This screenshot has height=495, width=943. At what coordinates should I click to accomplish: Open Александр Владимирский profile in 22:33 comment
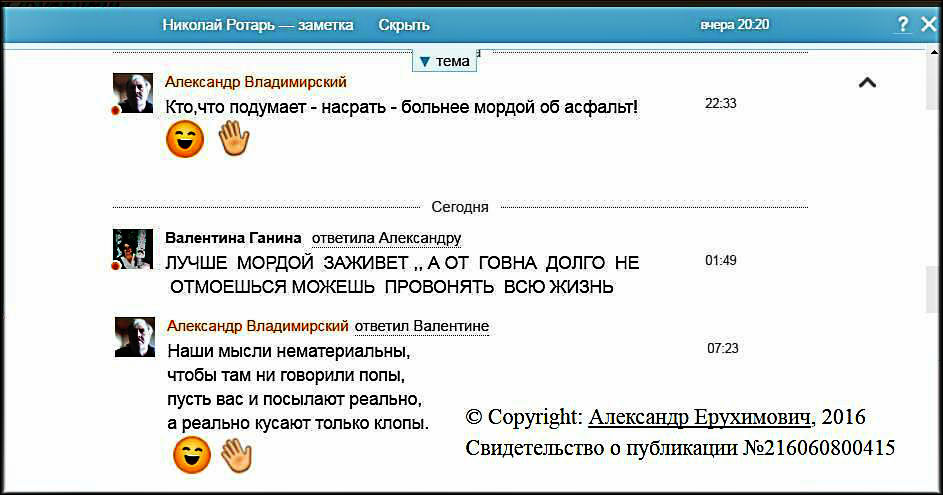coord(256,82)
